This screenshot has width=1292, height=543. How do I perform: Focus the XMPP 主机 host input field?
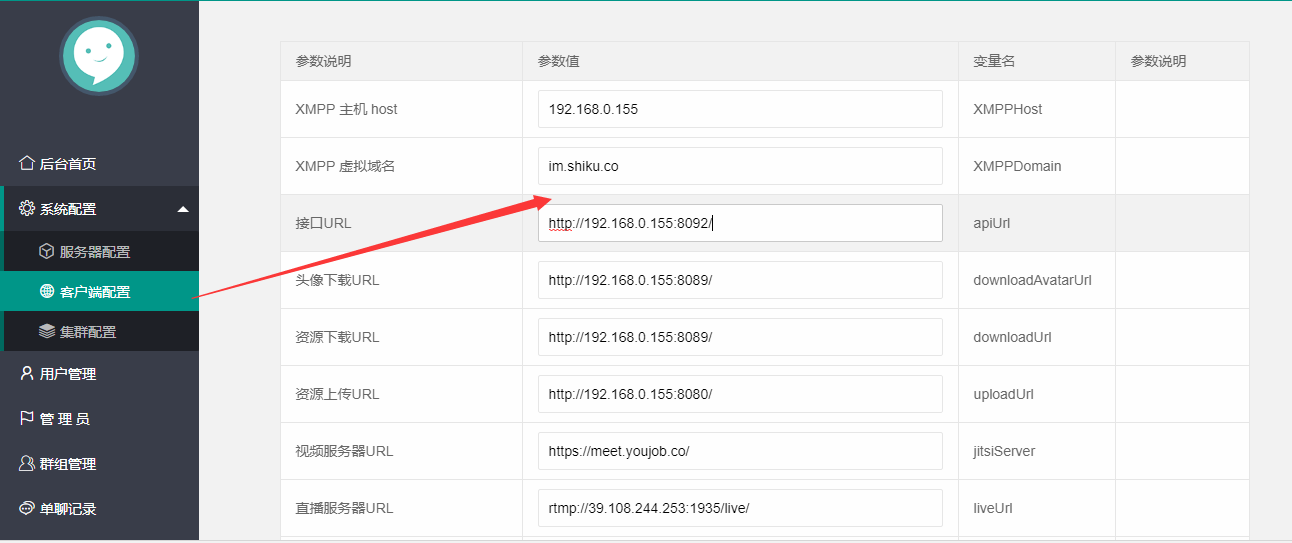pyautogui.click(x=740, y=109)
